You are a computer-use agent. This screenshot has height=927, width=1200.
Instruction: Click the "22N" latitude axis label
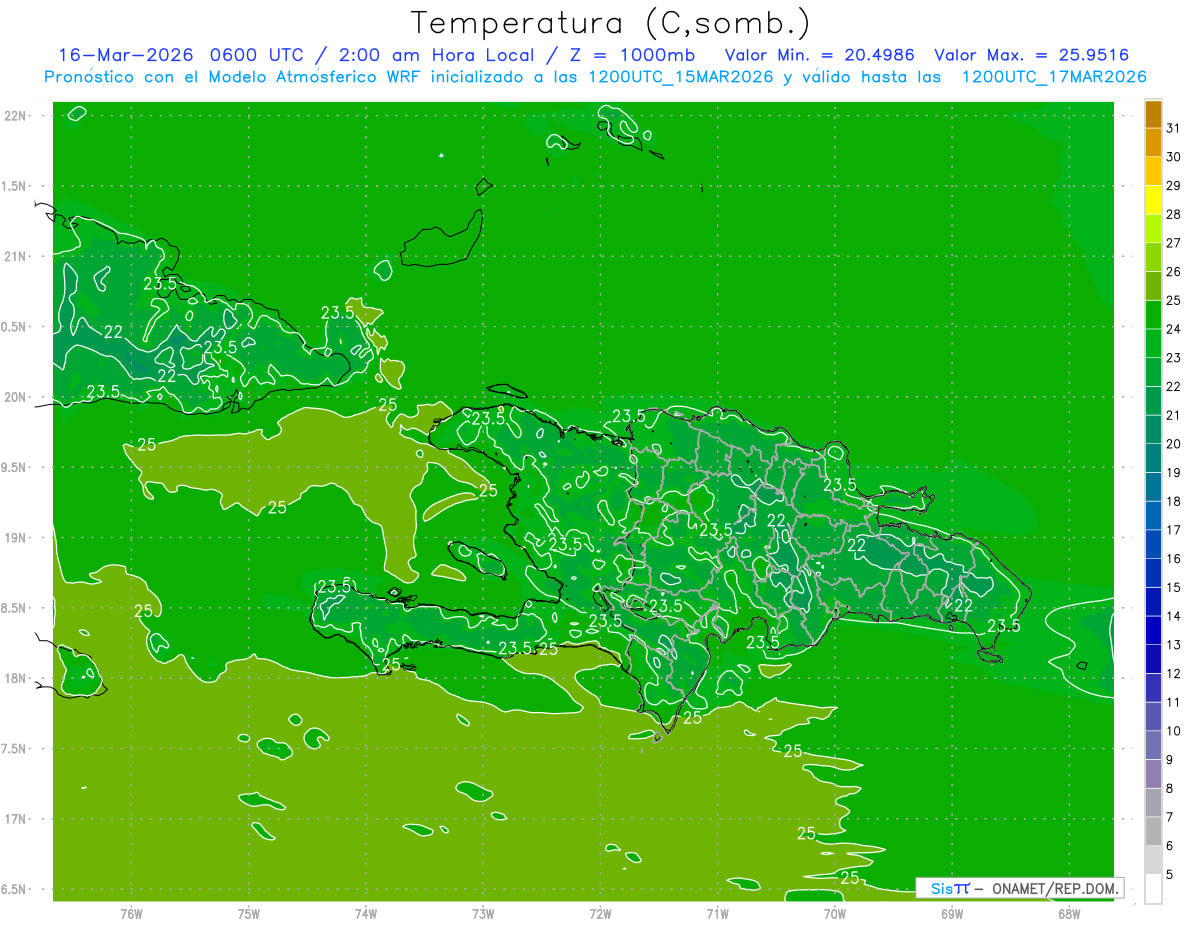click(x=17, y=115)
